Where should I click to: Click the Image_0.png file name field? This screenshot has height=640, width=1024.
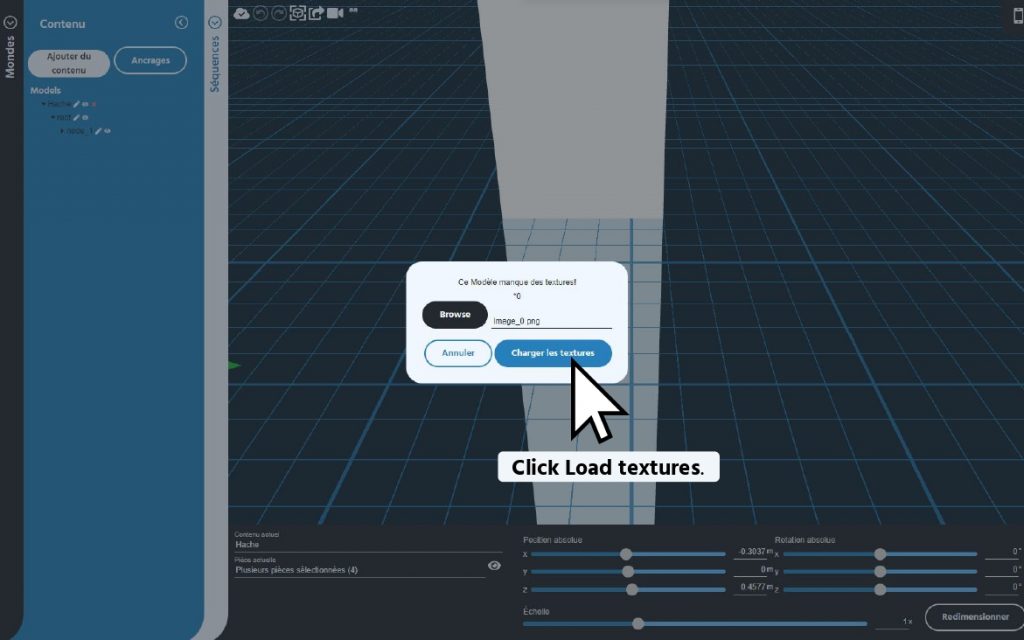tap(551, 321)
